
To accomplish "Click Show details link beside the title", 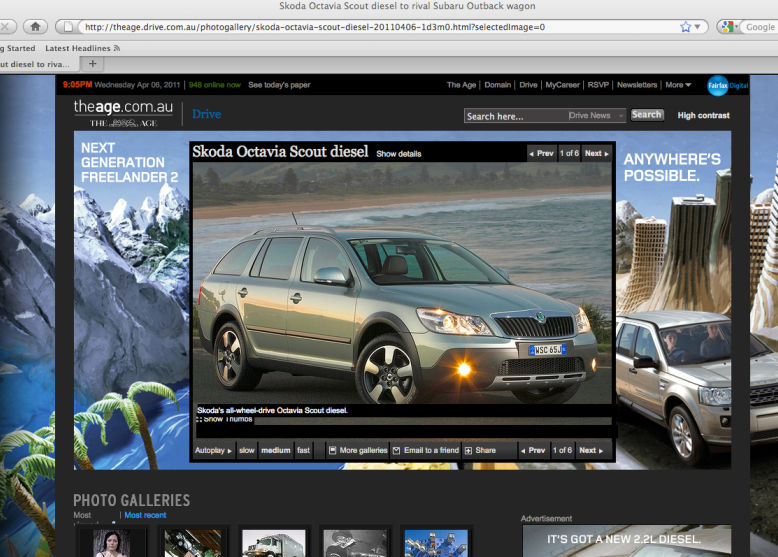I will (398, 155).
